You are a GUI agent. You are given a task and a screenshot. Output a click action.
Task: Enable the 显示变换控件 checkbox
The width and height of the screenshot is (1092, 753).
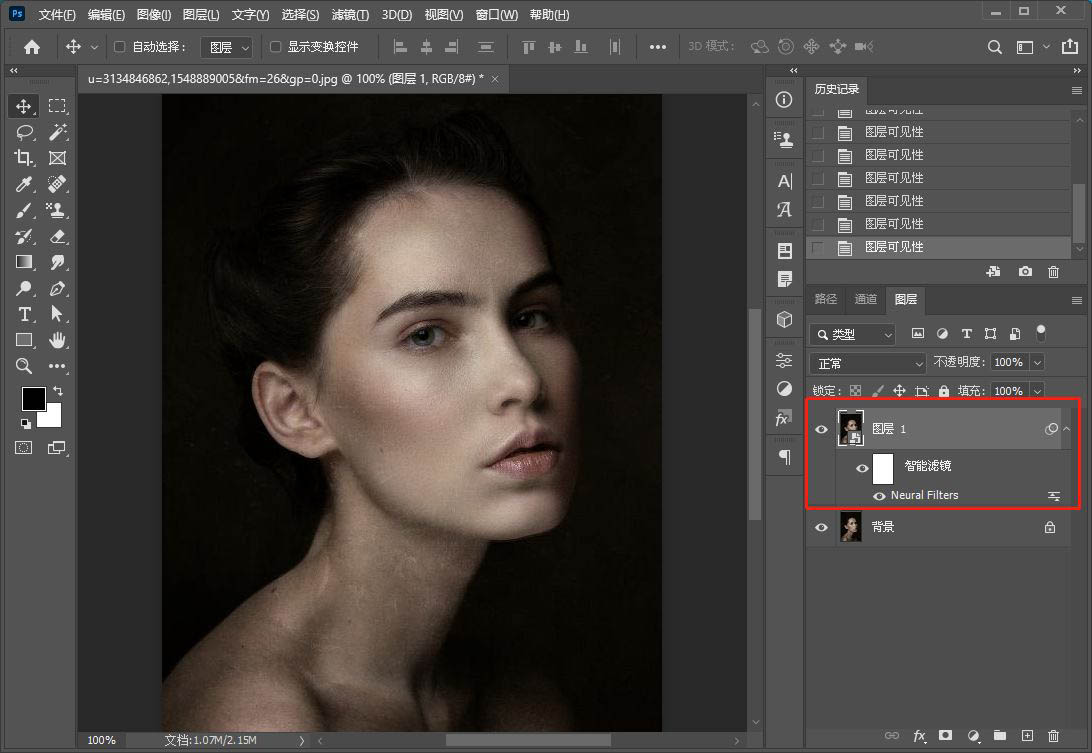pos(276,47)
